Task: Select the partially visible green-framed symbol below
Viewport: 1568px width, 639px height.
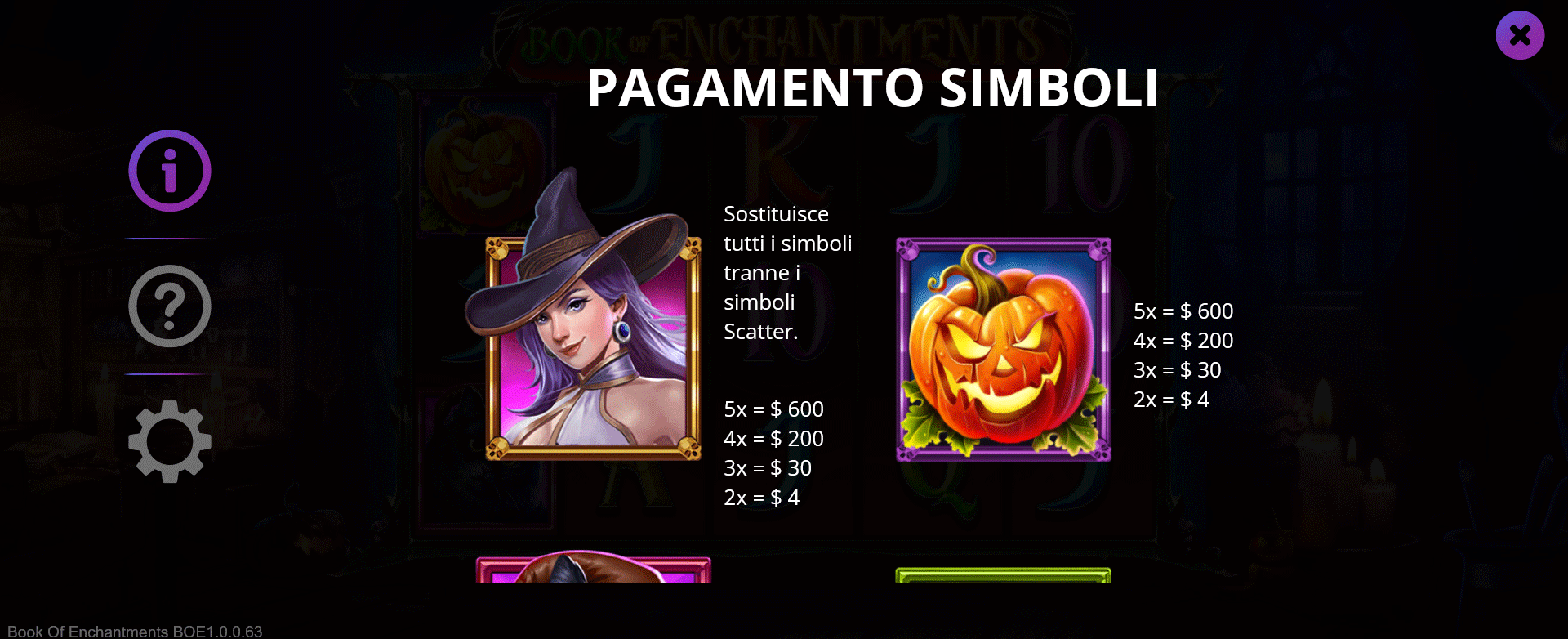Action: (x=1004, y=575)
